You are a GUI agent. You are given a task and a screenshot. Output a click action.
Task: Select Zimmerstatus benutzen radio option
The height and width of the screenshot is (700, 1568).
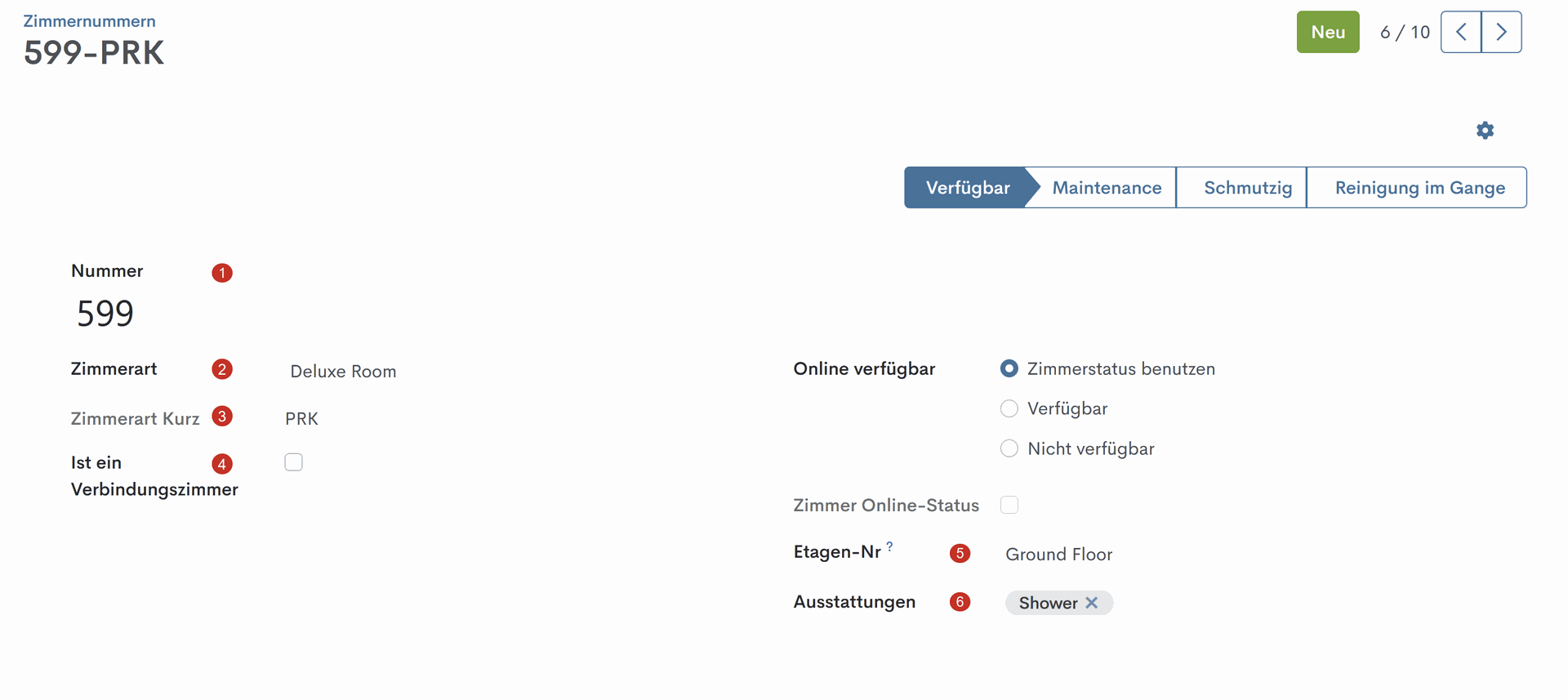point(1009,368)
